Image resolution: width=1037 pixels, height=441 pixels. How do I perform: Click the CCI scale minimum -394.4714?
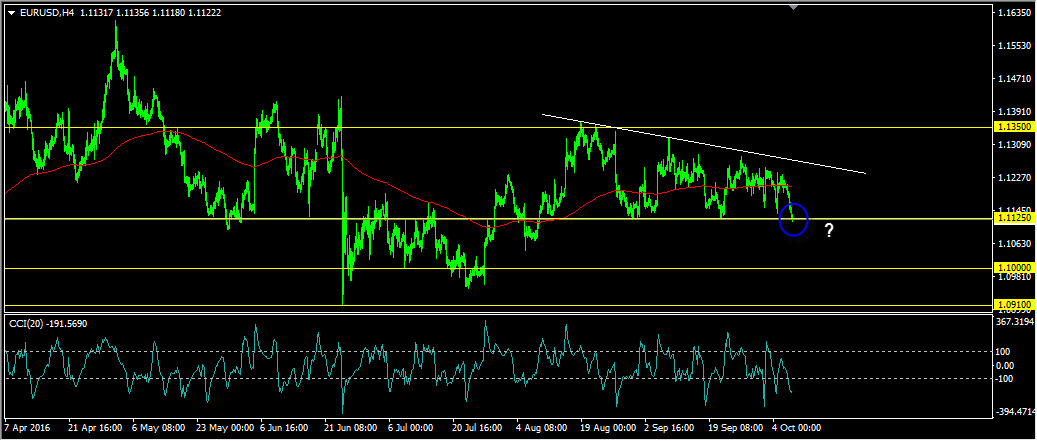click(1016, 412)
